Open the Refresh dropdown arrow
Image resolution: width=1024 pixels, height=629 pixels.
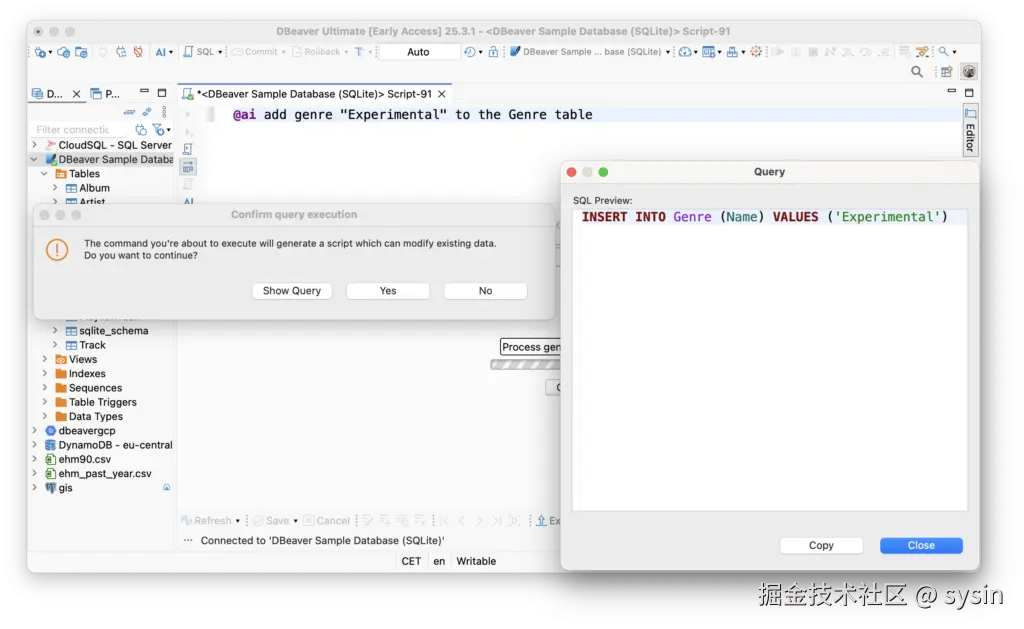(238, 521)
